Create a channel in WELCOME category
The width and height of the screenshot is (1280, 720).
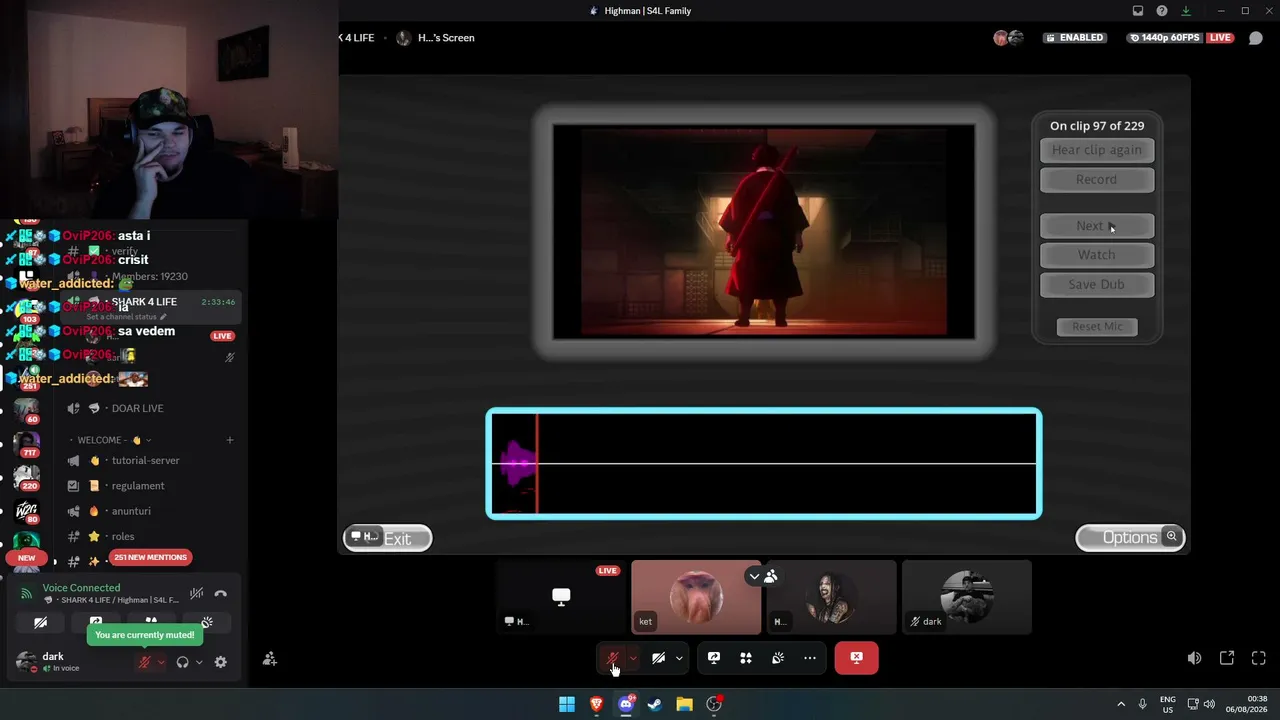pos(229,440)
